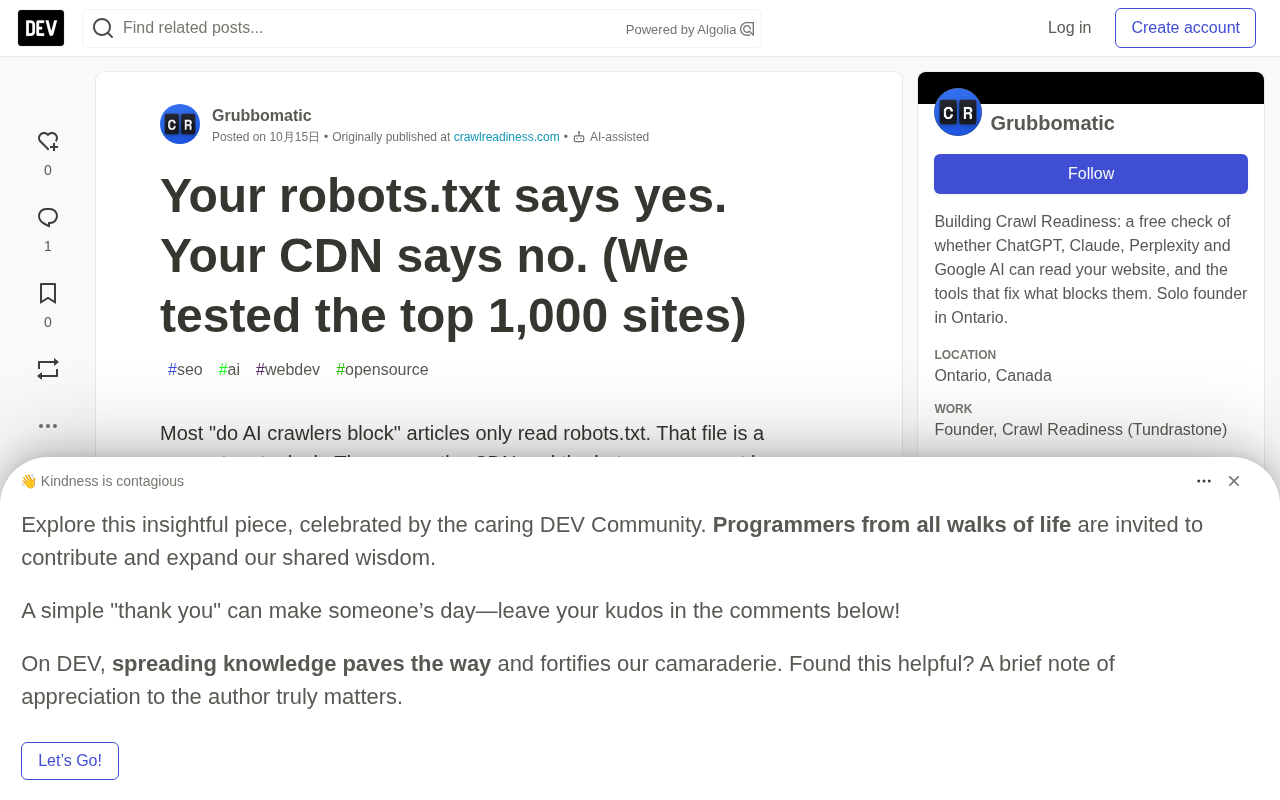1280x800 pixels.
Task: Click 'Founder, Crawl Readiness (Tundrastone)' text
Action: 1080,430
